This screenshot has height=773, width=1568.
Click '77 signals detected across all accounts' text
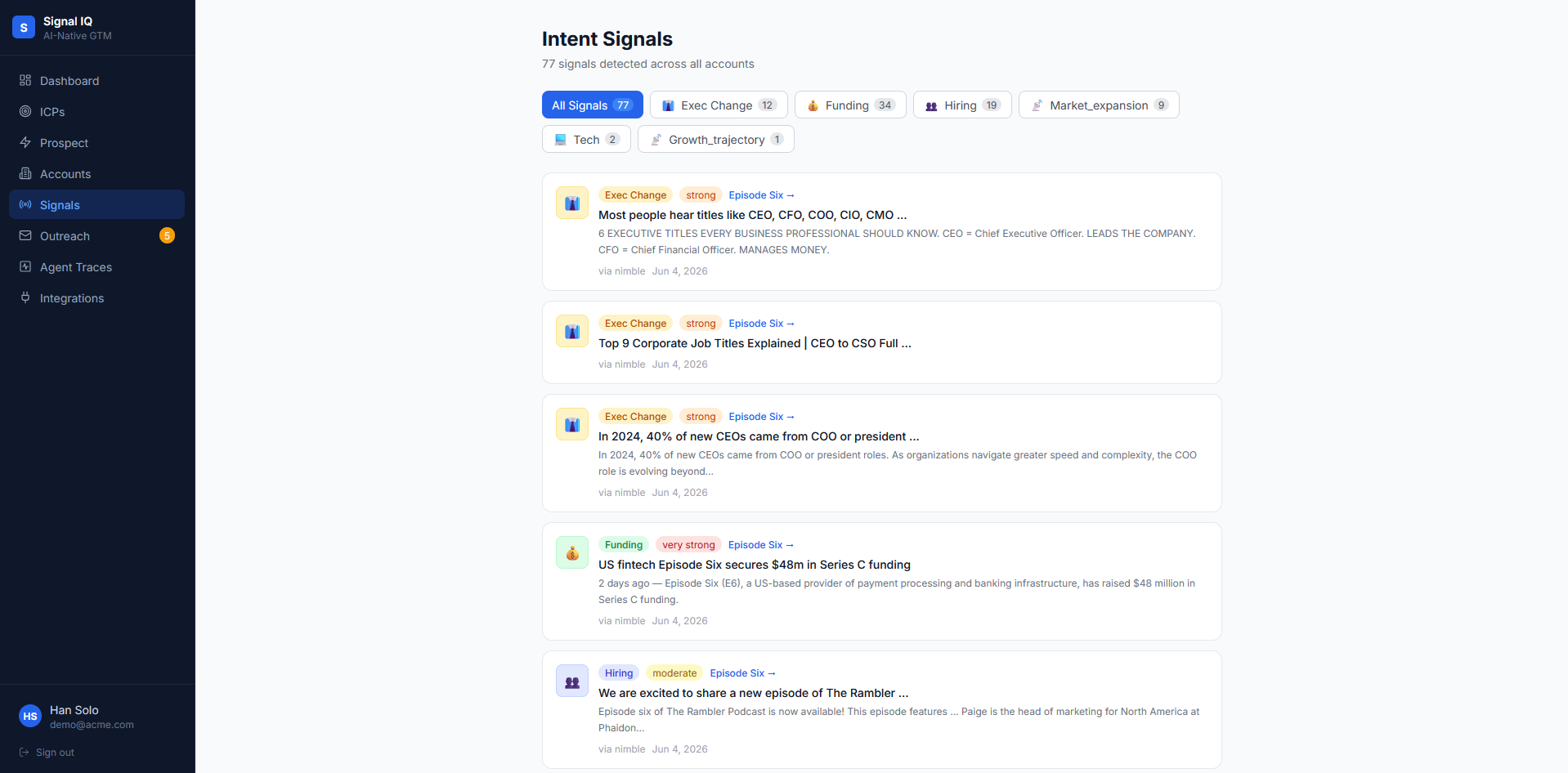(x=648, y=64)
